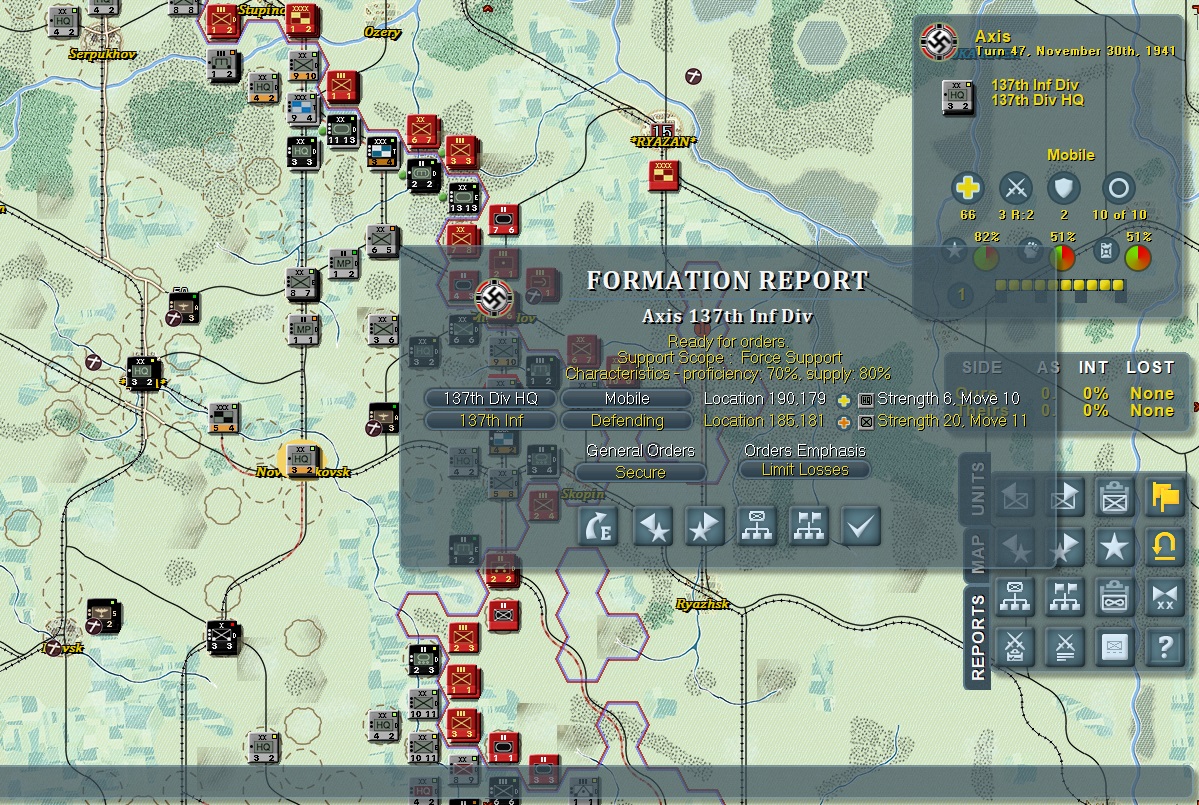
Task: Click the 51% supply pie gauge by fuel can
Action: [1138, 257]
